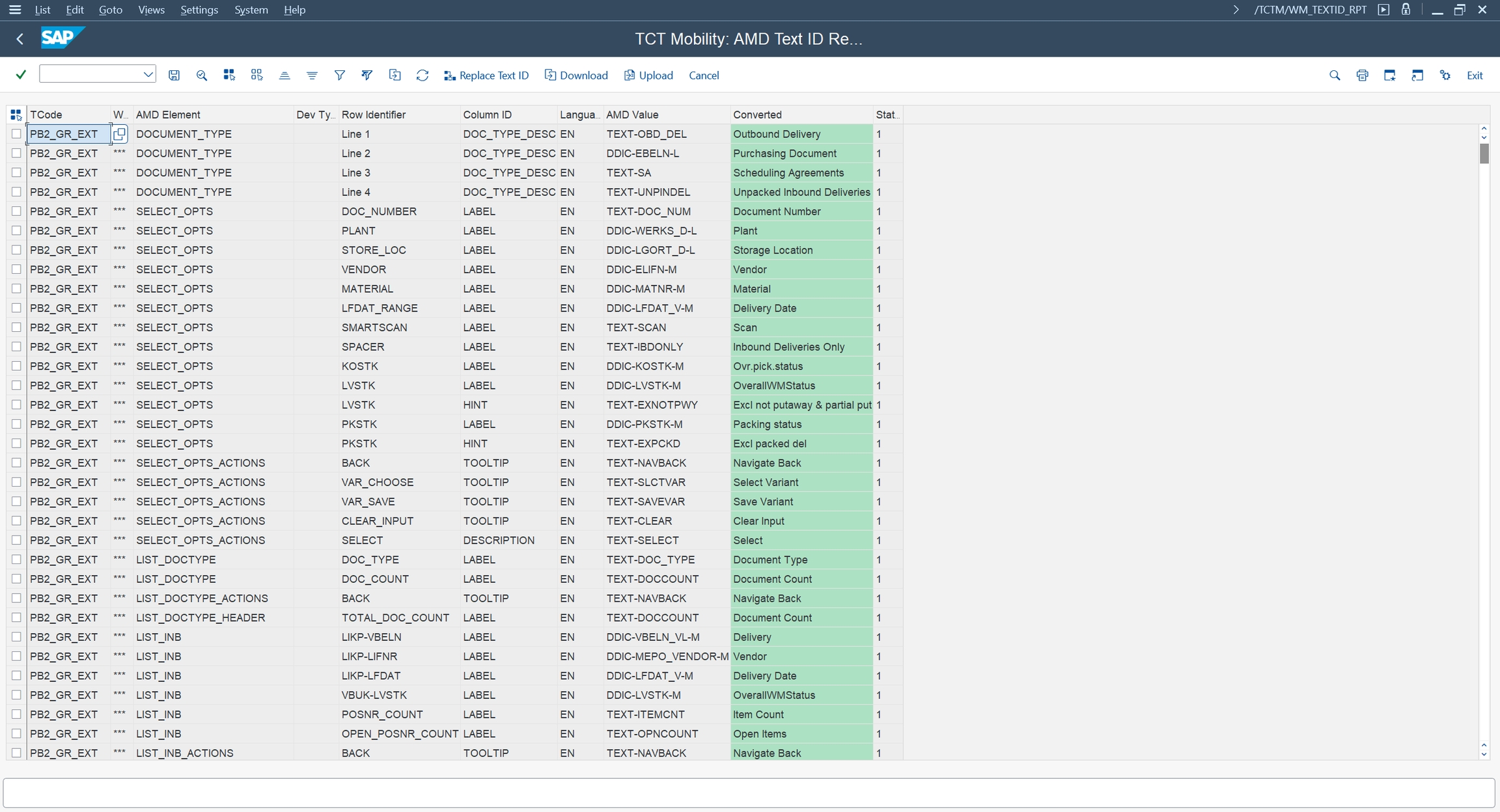Expand the session options chevron beside /TCTM/WM_TEXTID_RPT
Viewport: 1500px width, 812px height.
(1236, 10)
